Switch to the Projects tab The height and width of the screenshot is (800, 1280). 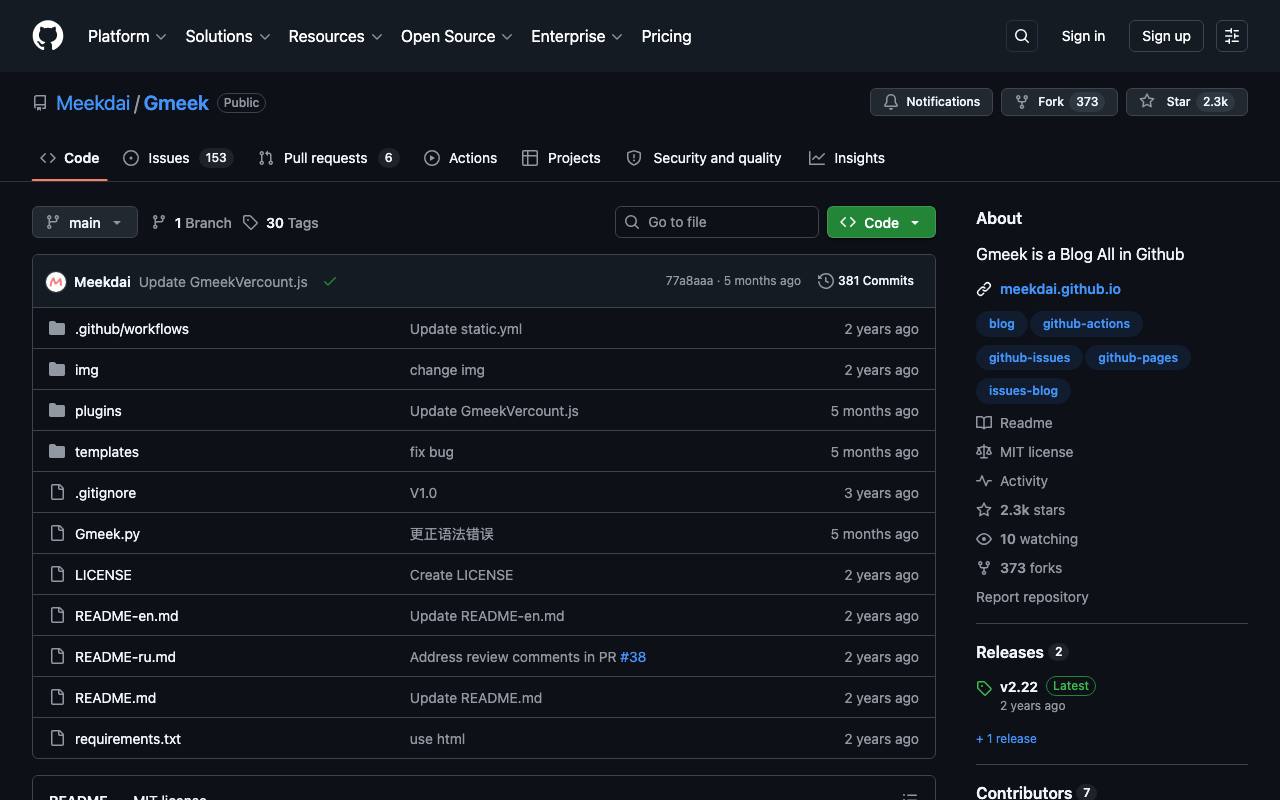(x=561, y=158)
